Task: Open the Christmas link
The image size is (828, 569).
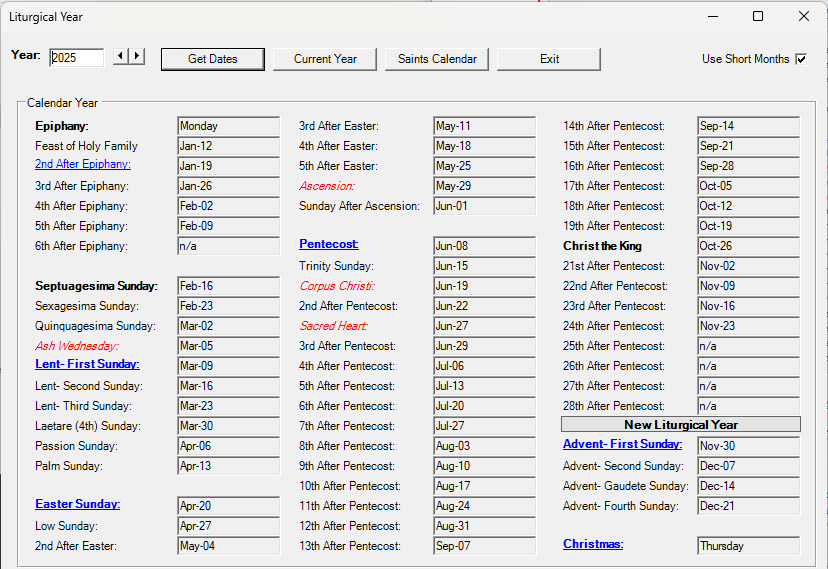Action: pyautogui.click(x=593, y=544)
